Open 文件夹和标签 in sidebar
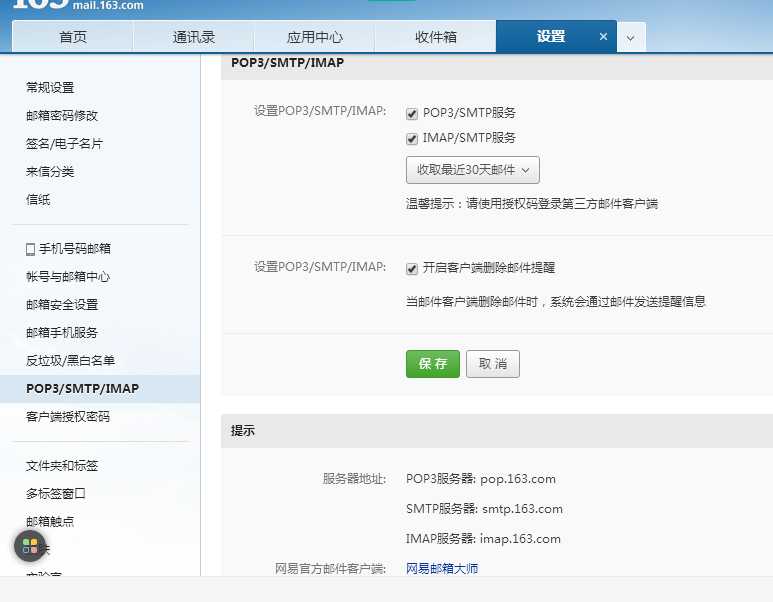The image size is (773, 602). (62, 466)
